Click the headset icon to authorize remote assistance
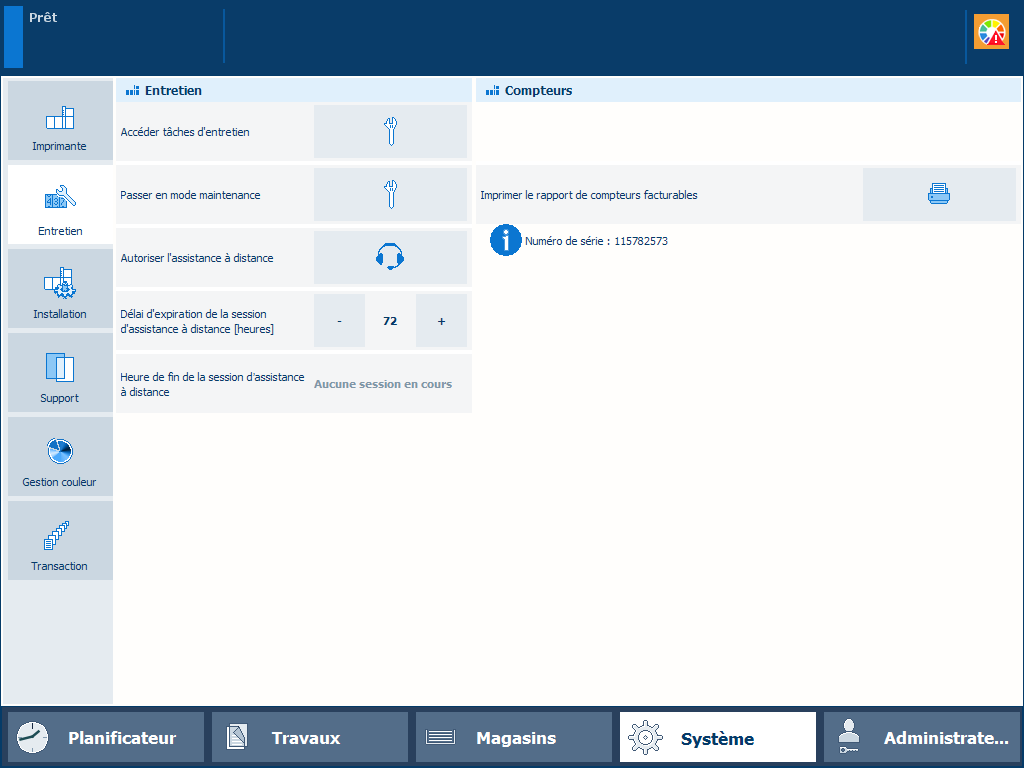 click(x=390, y=258)
